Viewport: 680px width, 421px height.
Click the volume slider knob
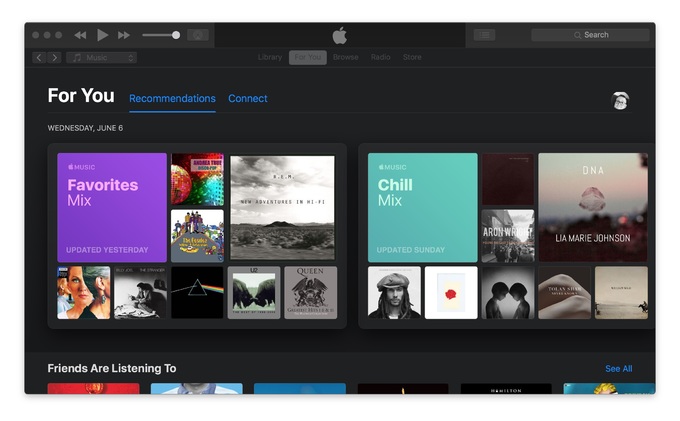[x=176, y=35]
